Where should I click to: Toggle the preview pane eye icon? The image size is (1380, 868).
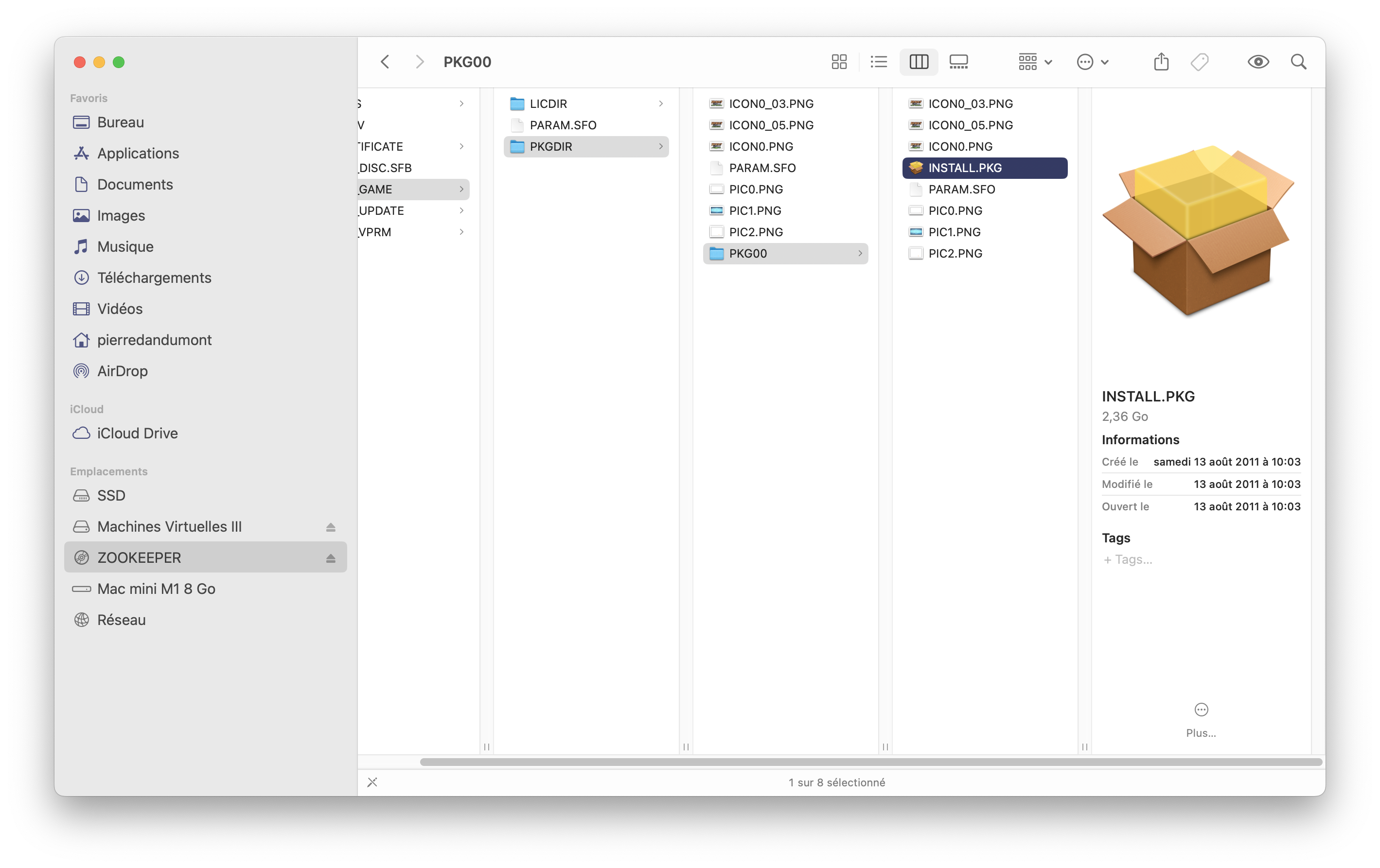coord(1258,62)
